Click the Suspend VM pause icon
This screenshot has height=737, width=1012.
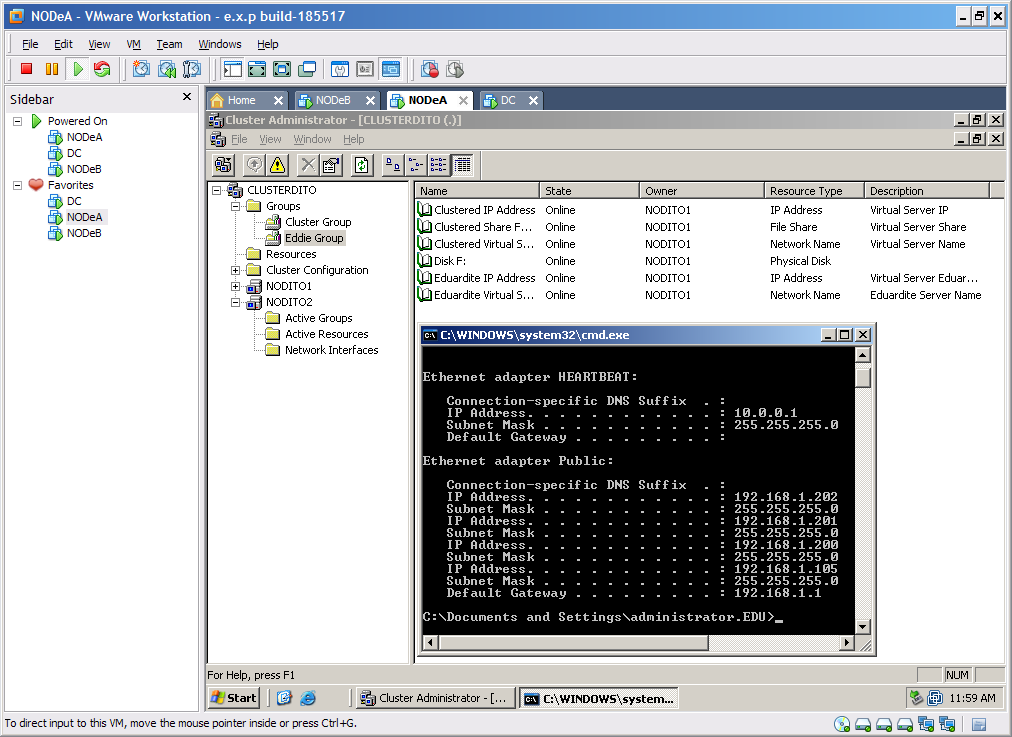click(x=52, y=69)
